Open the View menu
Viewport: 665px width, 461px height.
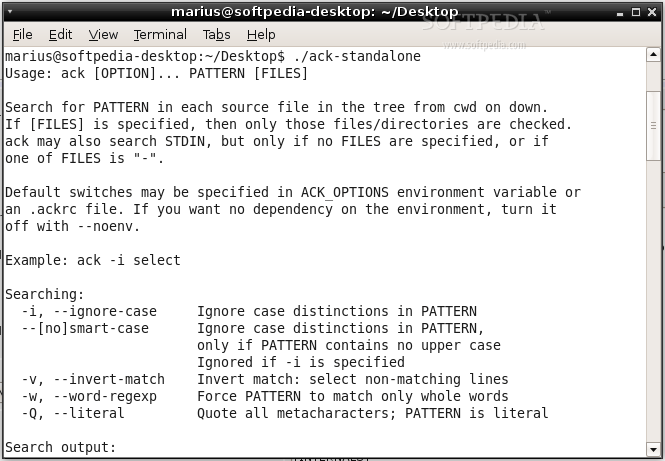[x=103, y=35]
